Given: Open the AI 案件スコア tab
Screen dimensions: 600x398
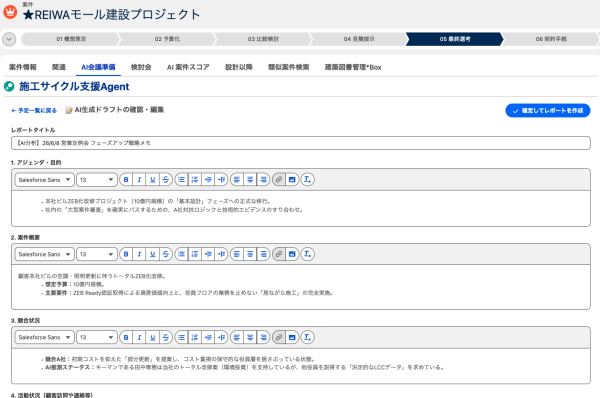Looking at the screenshot, I should [x=188, y=67].
